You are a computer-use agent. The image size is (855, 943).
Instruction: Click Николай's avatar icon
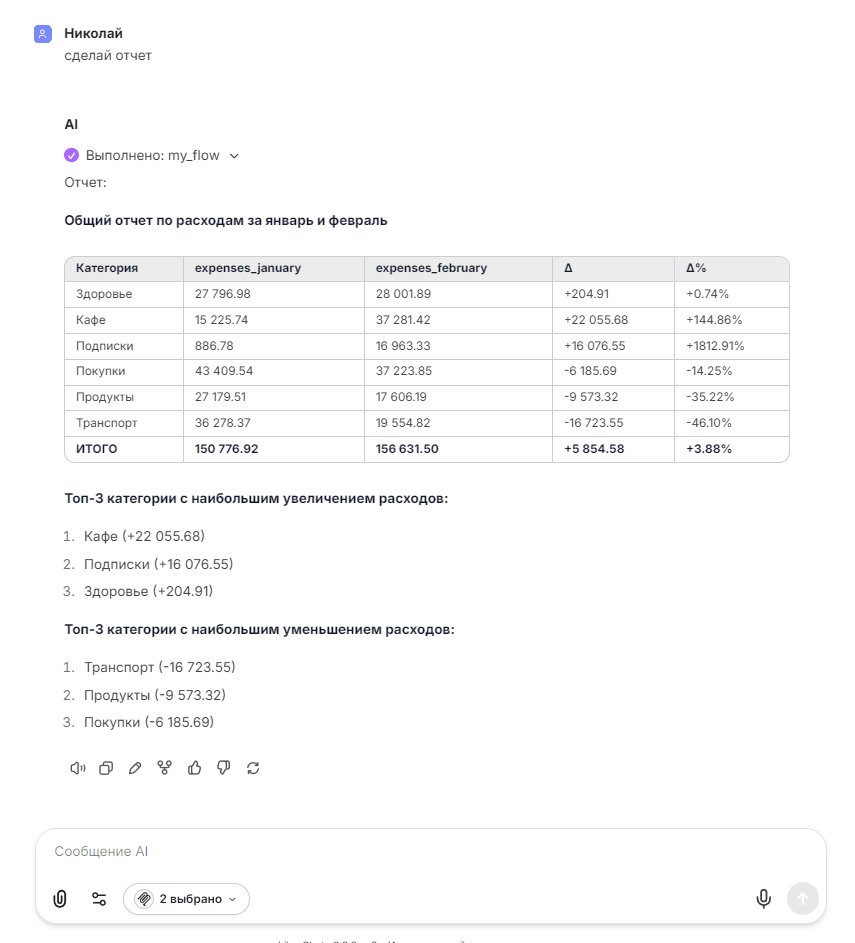click(x=41, y=33)
